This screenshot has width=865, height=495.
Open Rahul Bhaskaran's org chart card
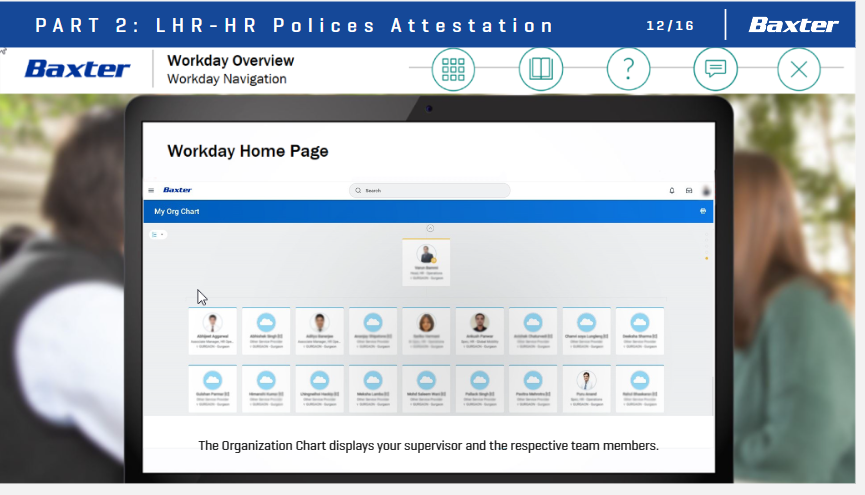[640, 389]
